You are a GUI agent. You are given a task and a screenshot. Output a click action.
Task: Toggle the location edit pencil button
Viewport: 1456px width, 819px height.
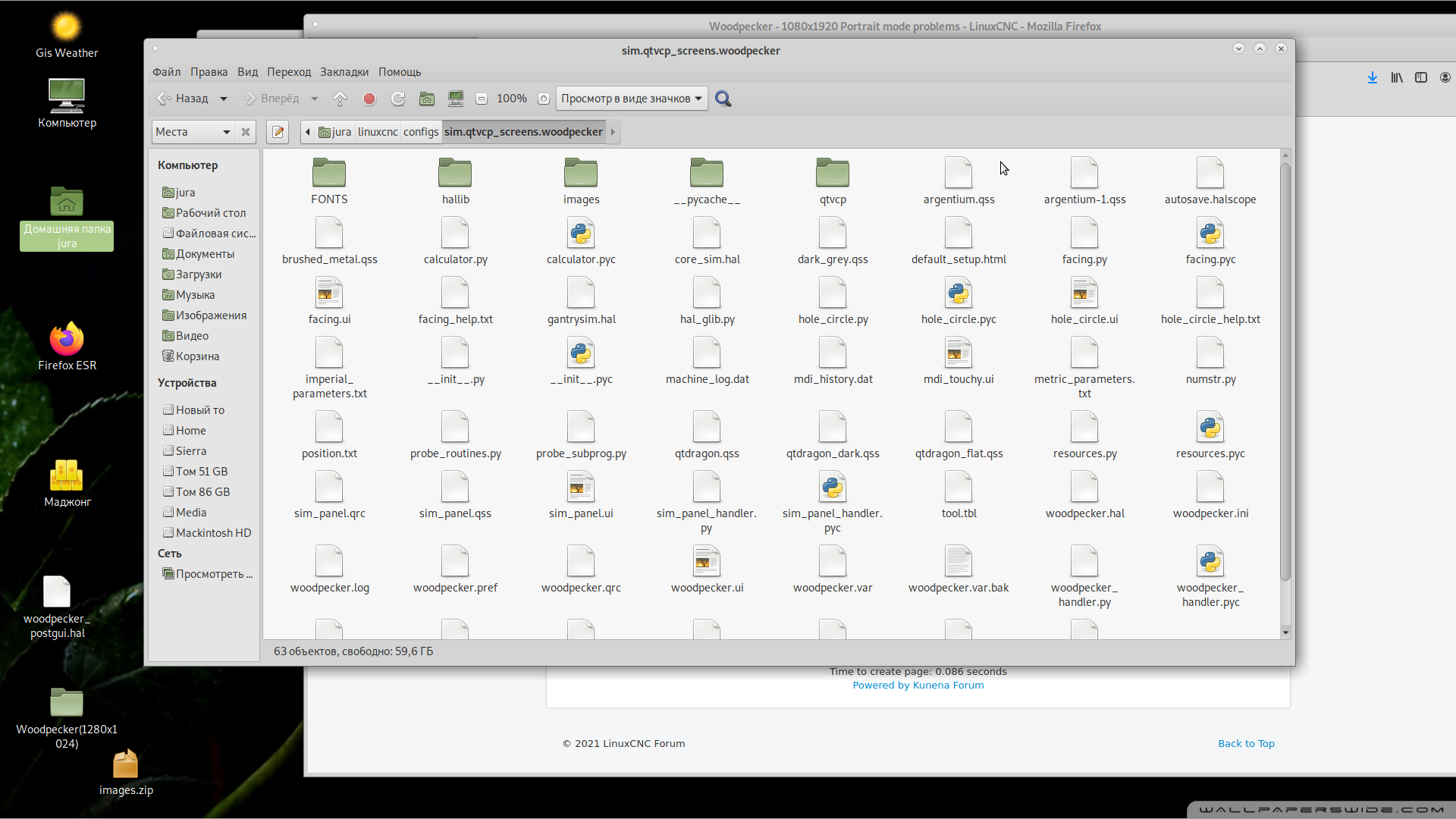pos(278,132)
